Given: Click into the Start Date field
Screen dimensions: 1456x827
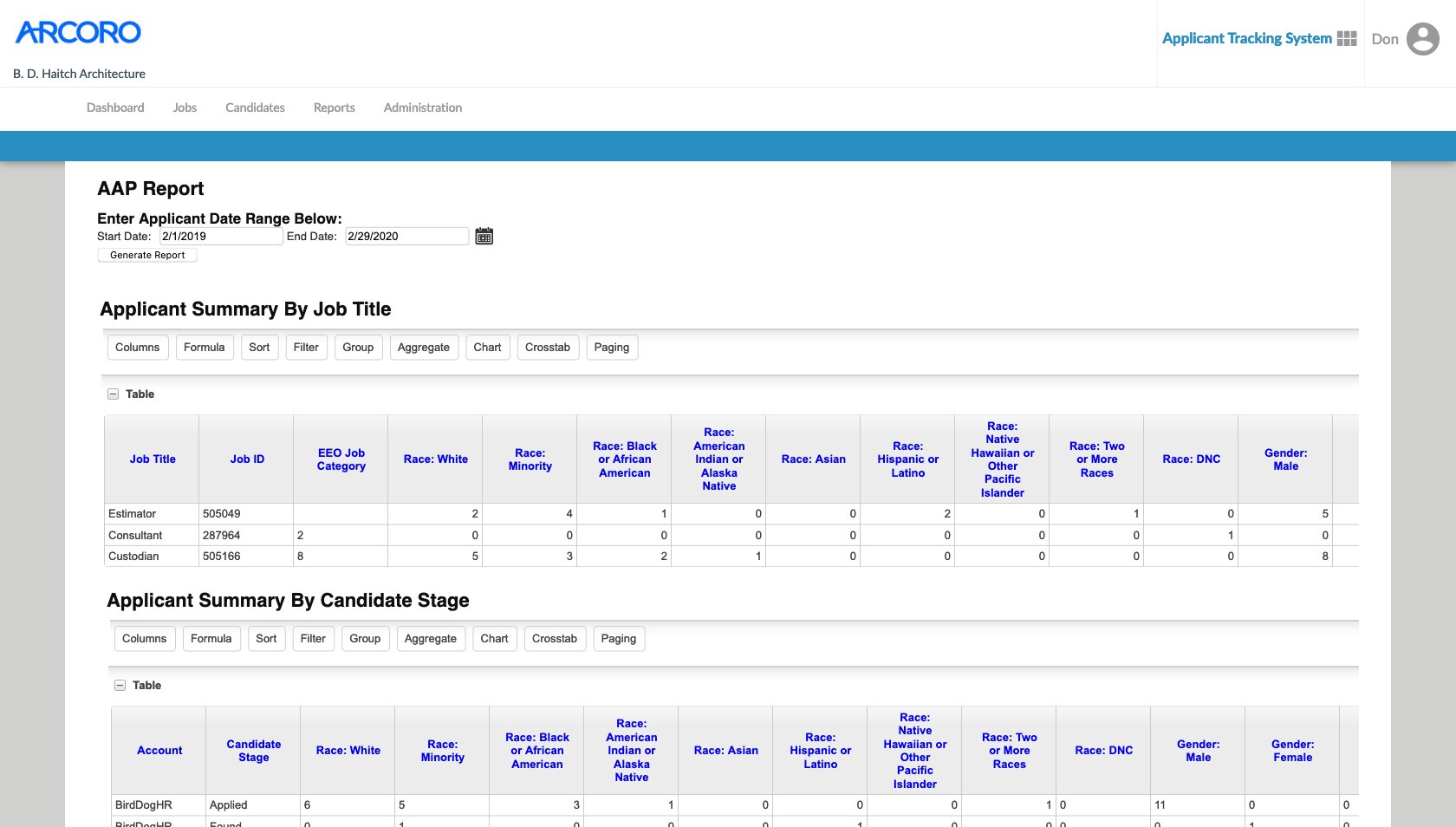Looking at the screenshot, I should pyautogui.click(x=221, y=236).
